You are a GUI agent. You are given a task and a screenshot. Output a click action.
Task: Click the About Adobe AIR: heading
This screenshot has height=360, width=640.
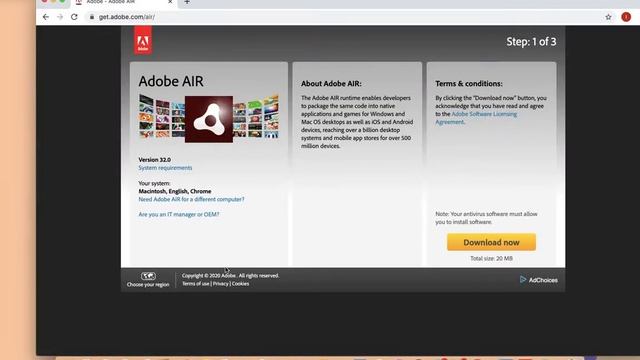pyautogui.click(x=331, y=83)
